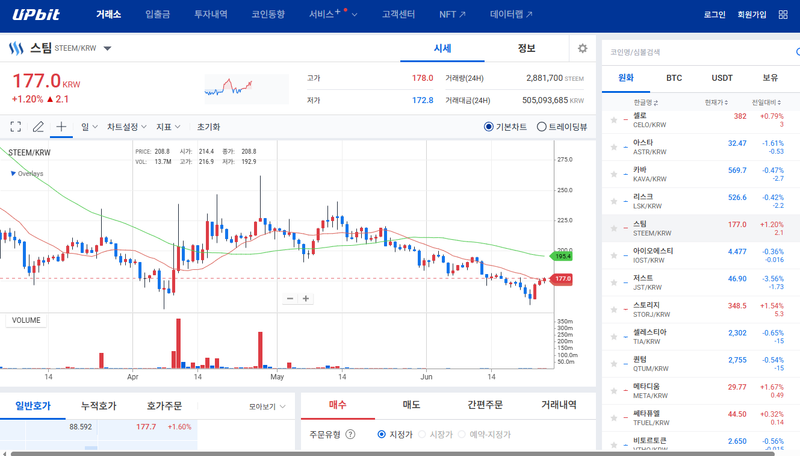Zoom in chart with plus button
800x456 pixels.
point(306,298)
